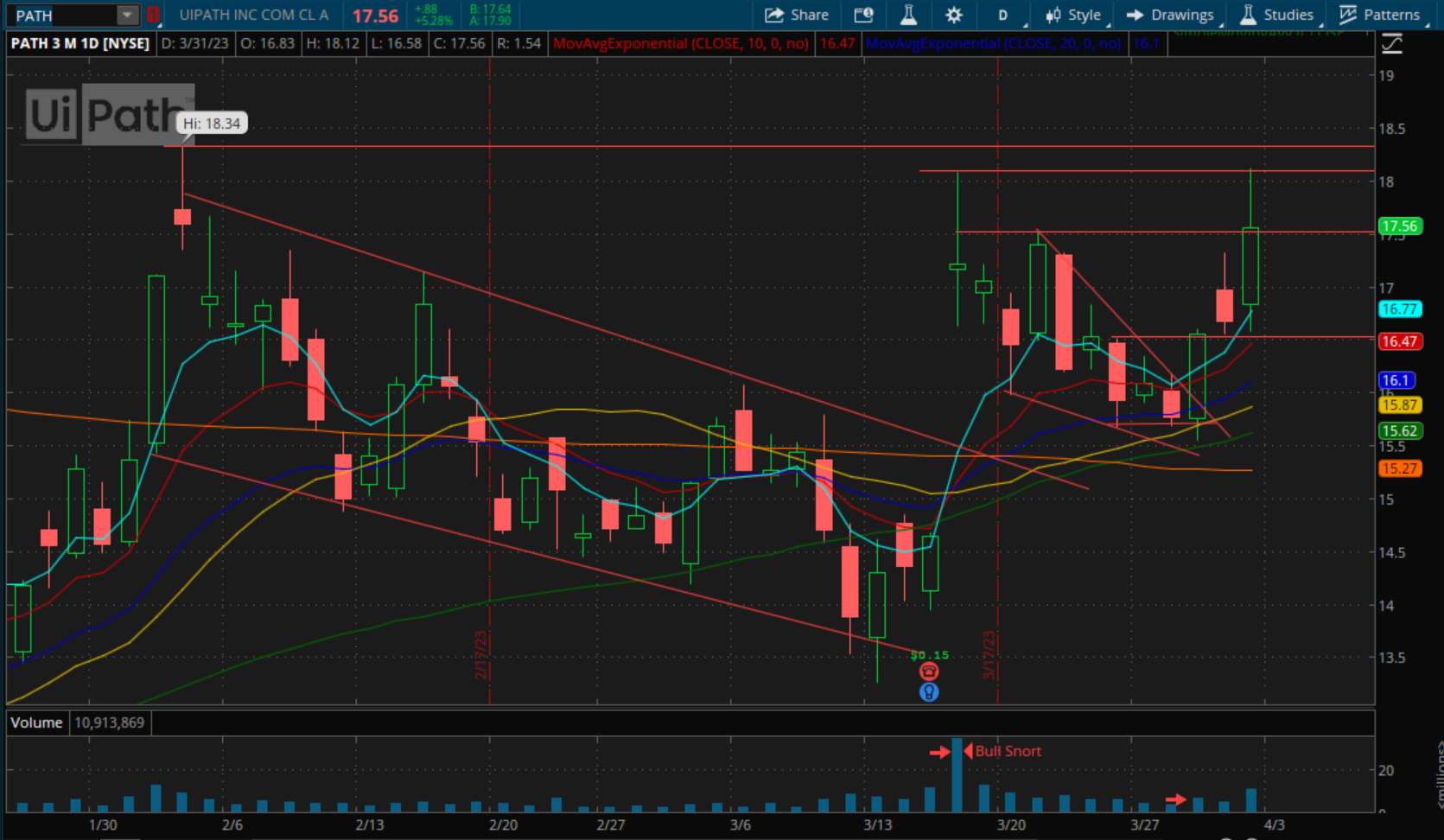Click the H: 18.12 high readout
Image resolution: width=1444 pixels, height=840 pixels.
coord(332,43)
